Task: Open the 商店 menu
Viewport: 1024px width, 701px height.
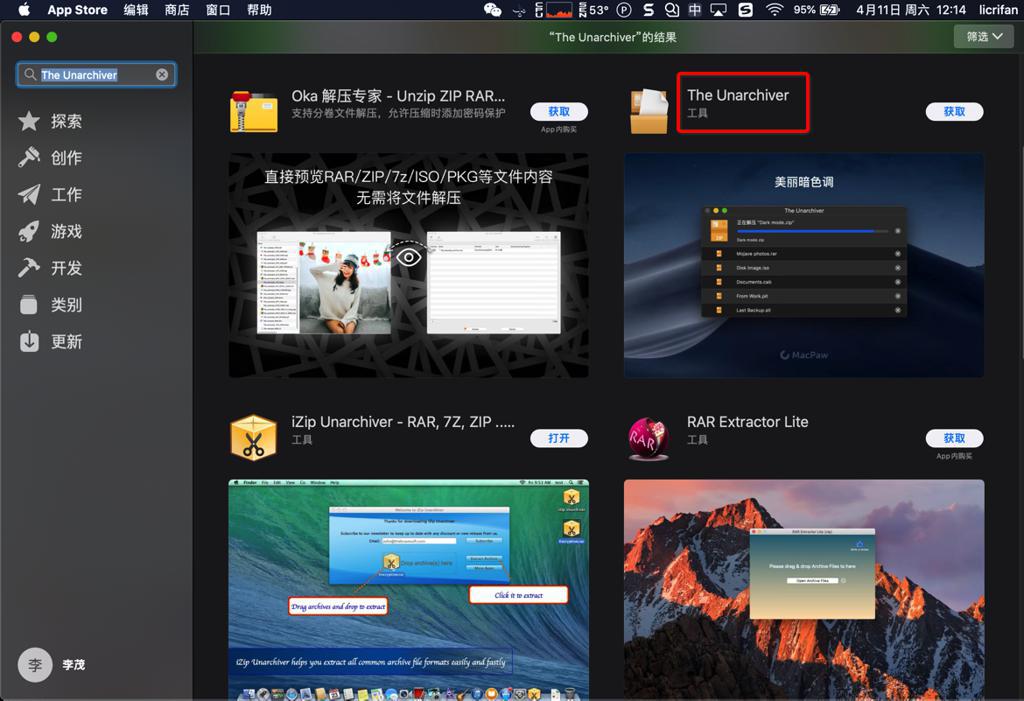Action: click(x=177, y=10)
